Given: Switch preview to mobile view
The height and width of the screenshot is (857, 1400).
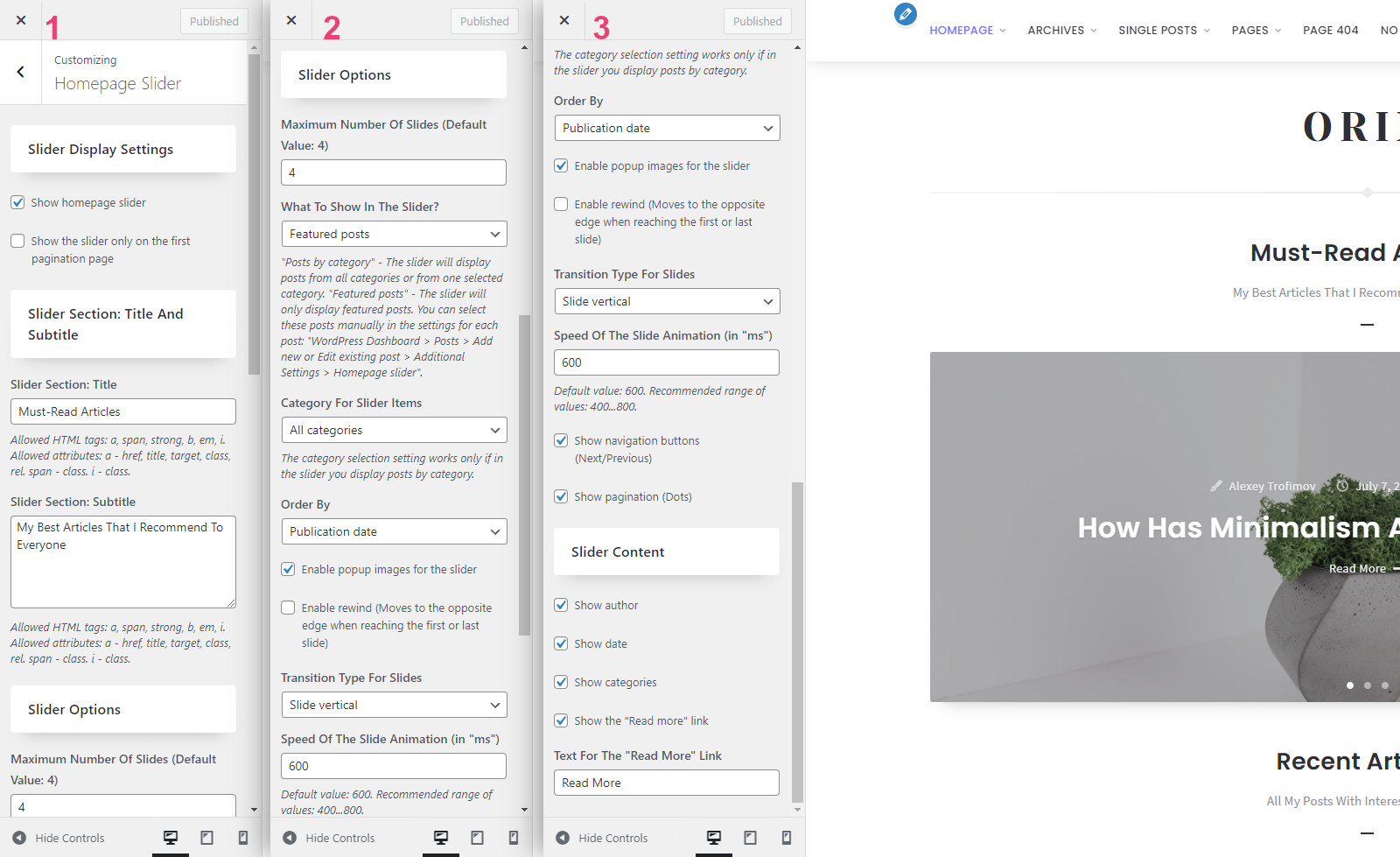Looking at the screenshot, I should pyautogui.click(x=243, y=838).
